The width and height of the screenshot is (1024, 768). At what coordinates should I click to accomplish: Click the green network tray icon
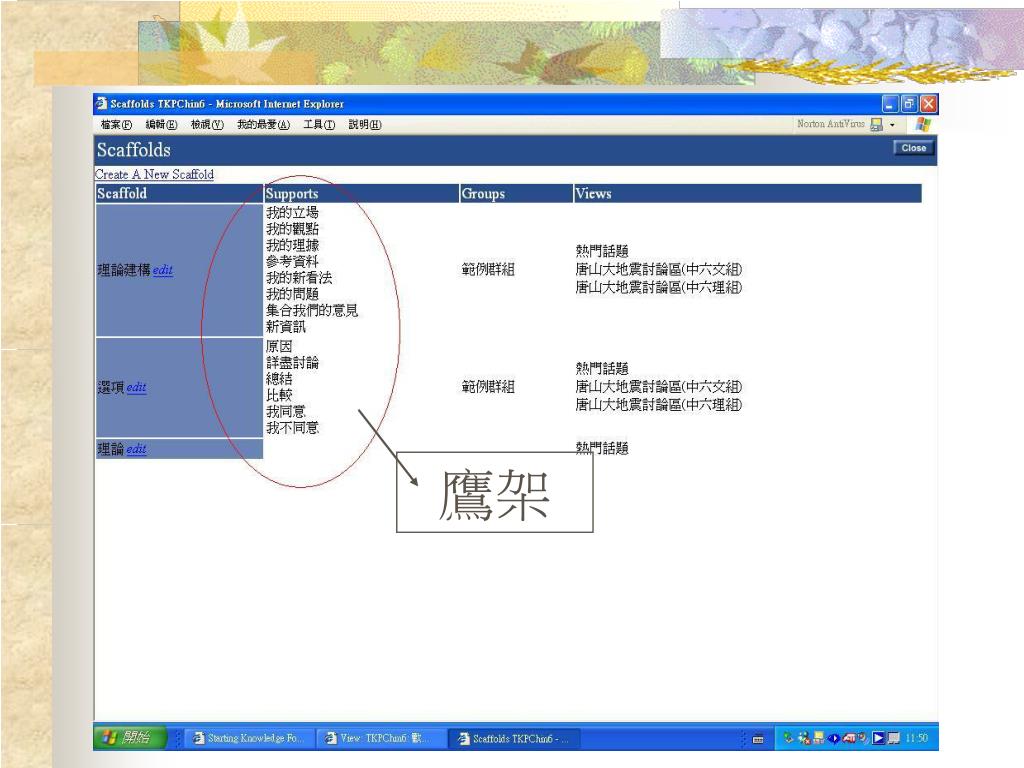click(789, 737)
